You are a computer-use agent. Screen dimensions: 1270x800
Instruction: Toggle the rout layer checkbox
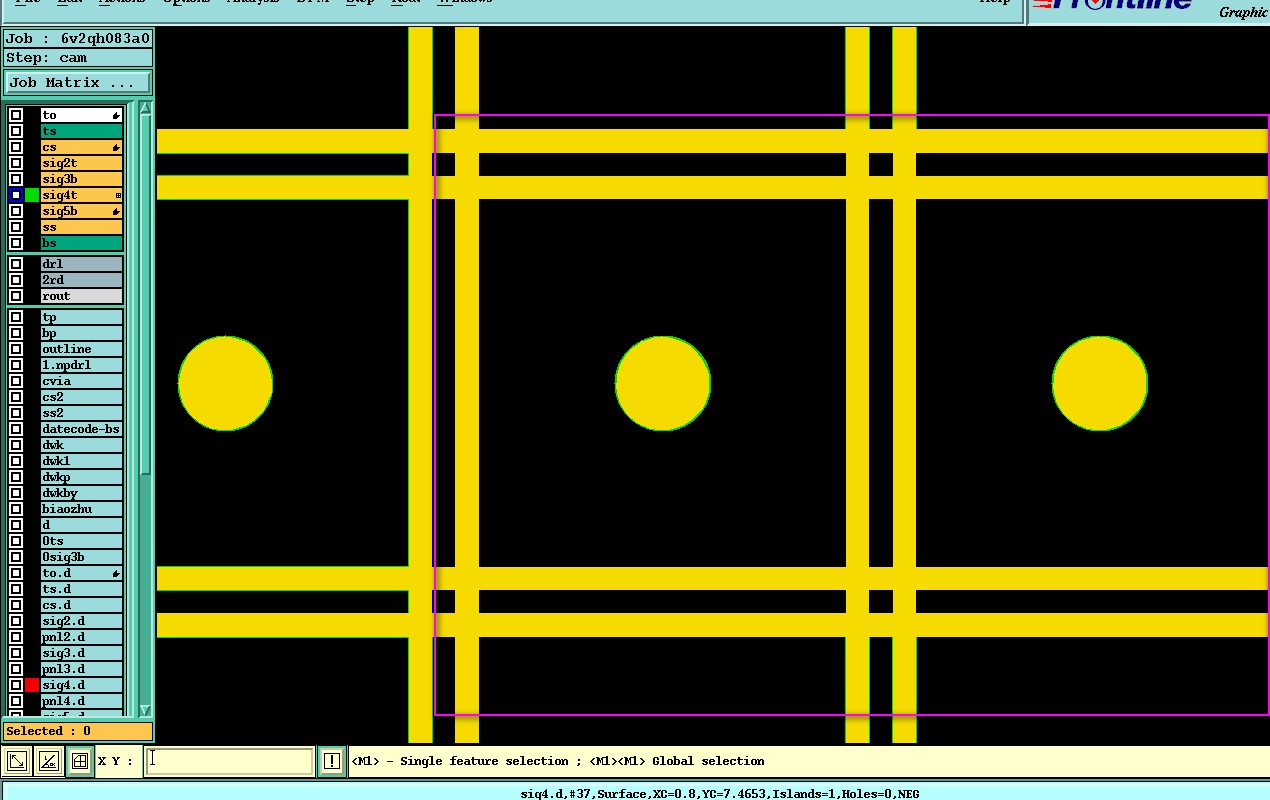(16, 296)
